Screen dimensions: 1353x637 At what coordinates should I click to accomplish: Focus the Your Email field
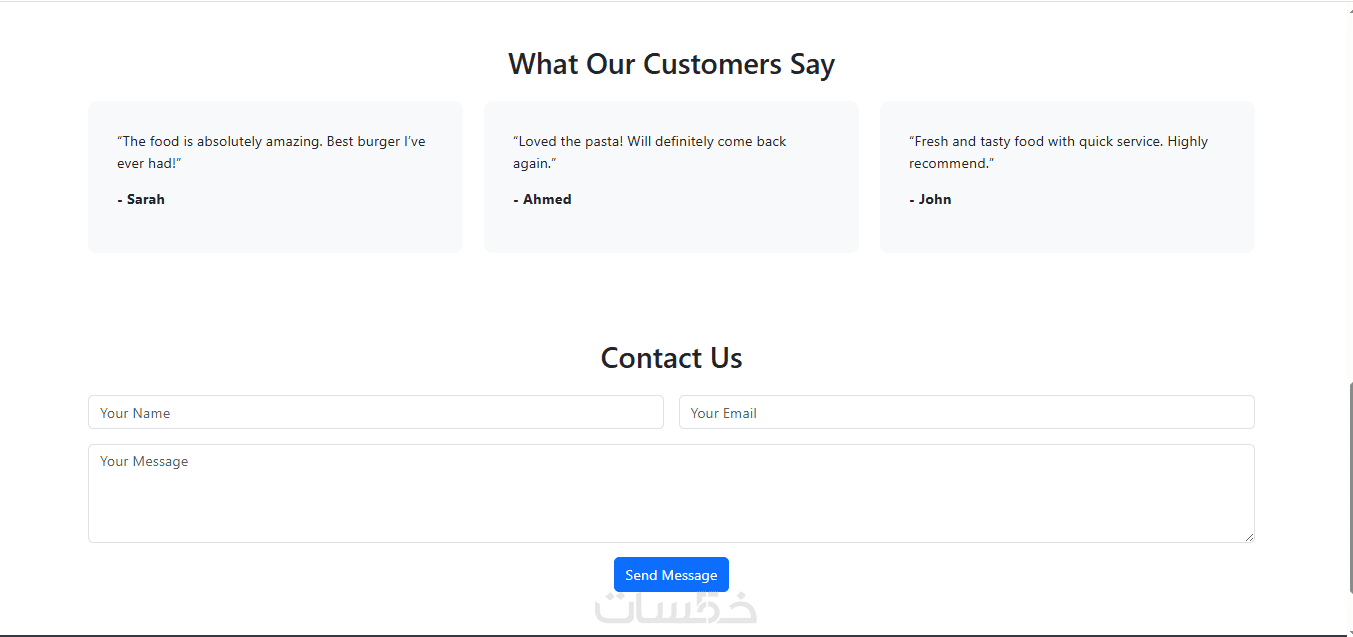(966, 412)
